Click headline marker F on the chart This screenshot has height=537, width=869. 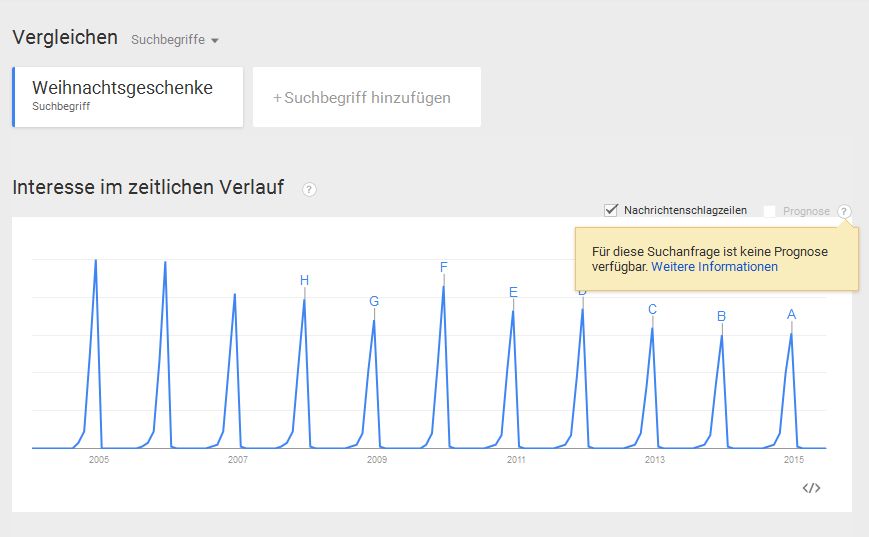click(x=443, y=267)
